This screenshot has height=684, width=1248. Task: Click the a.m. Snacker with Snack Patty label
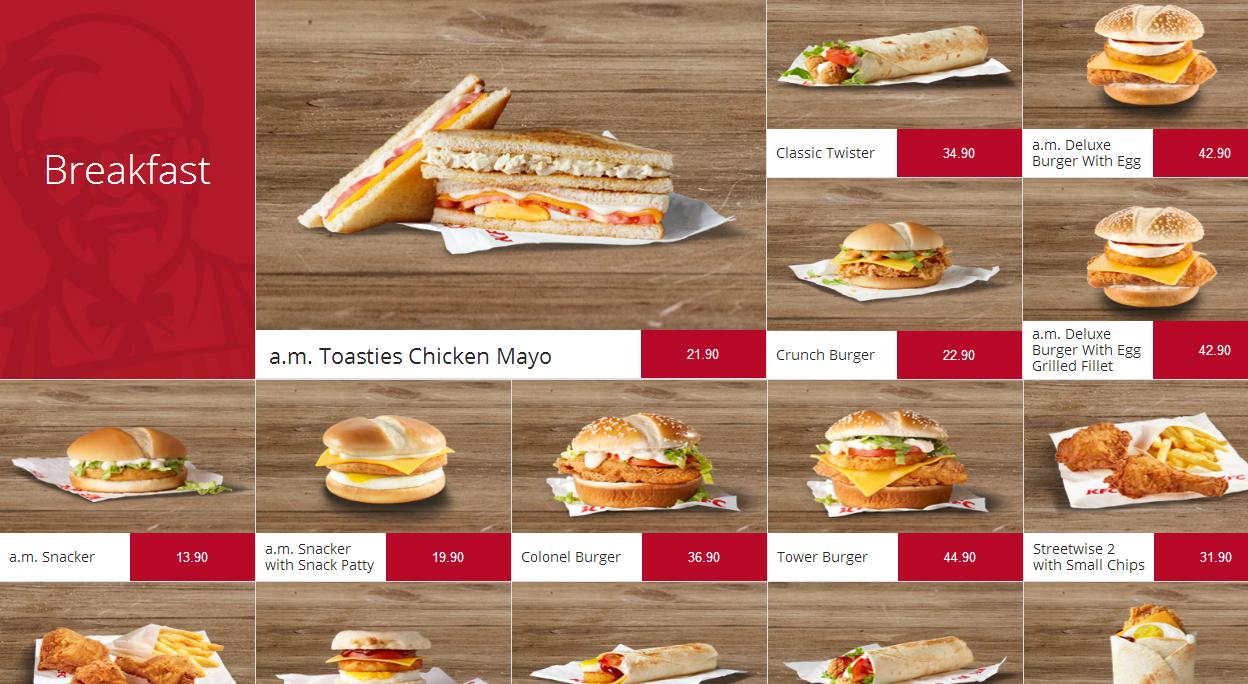[319, 557]
